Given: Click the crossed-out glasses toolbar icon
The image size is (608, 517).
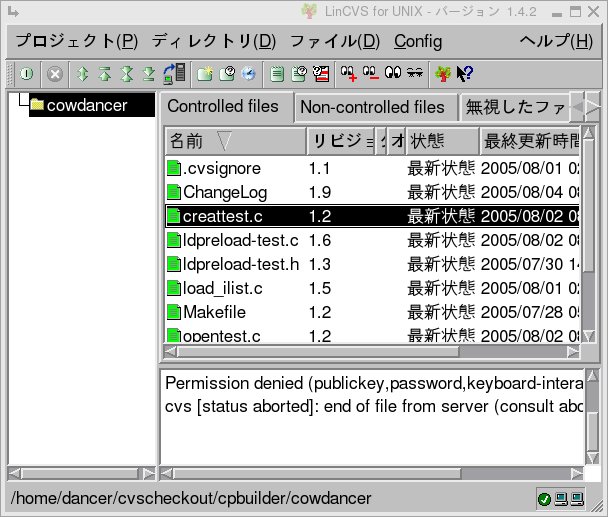Looking at the screenshot, I should [415, 72].
